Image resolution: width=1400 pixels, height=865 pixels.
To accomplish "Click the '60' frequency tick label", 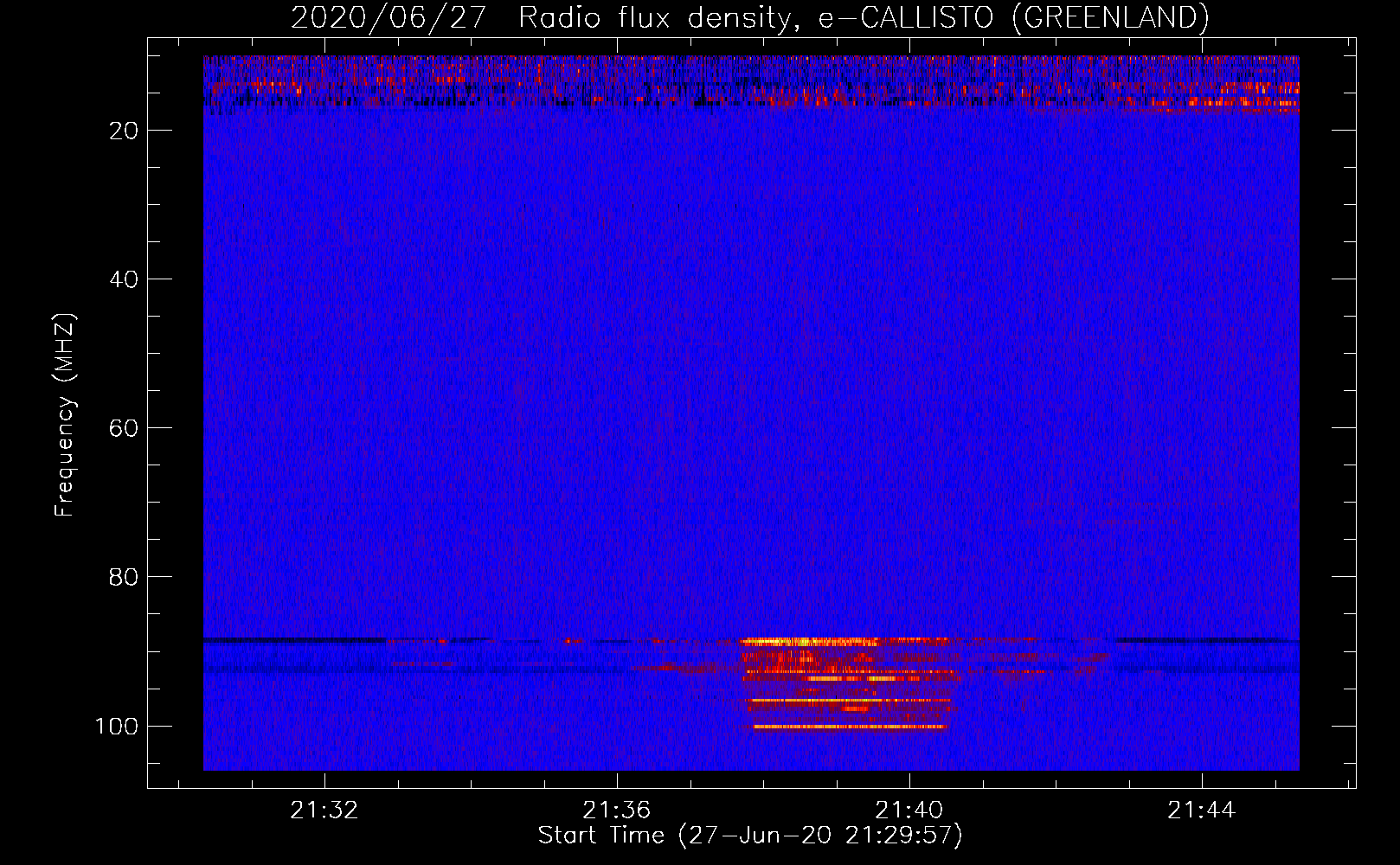I will click(124, 428).
